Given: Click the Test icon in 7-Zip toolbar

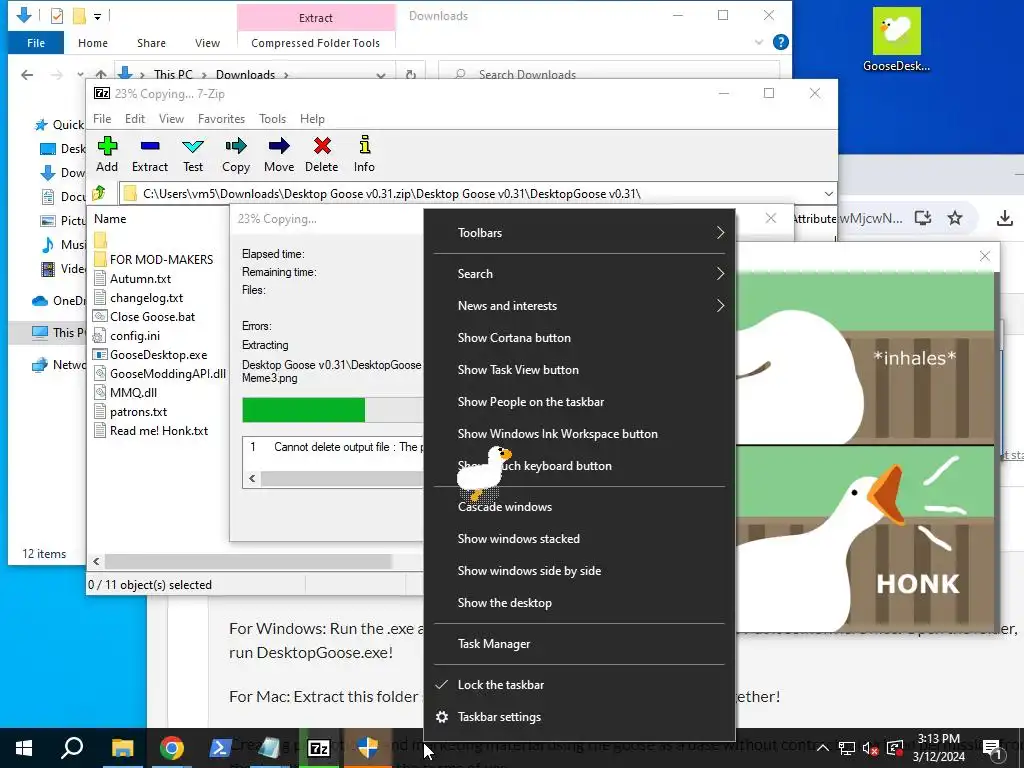Looking at the screenshot, I should (193, 146).
